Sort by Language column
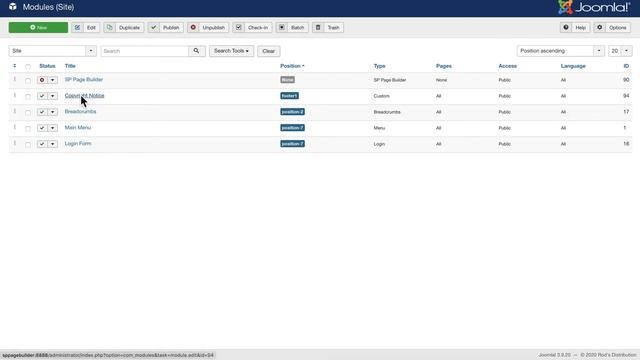The width and height of the screenshot is (640, 360). (x=573, y=66)
